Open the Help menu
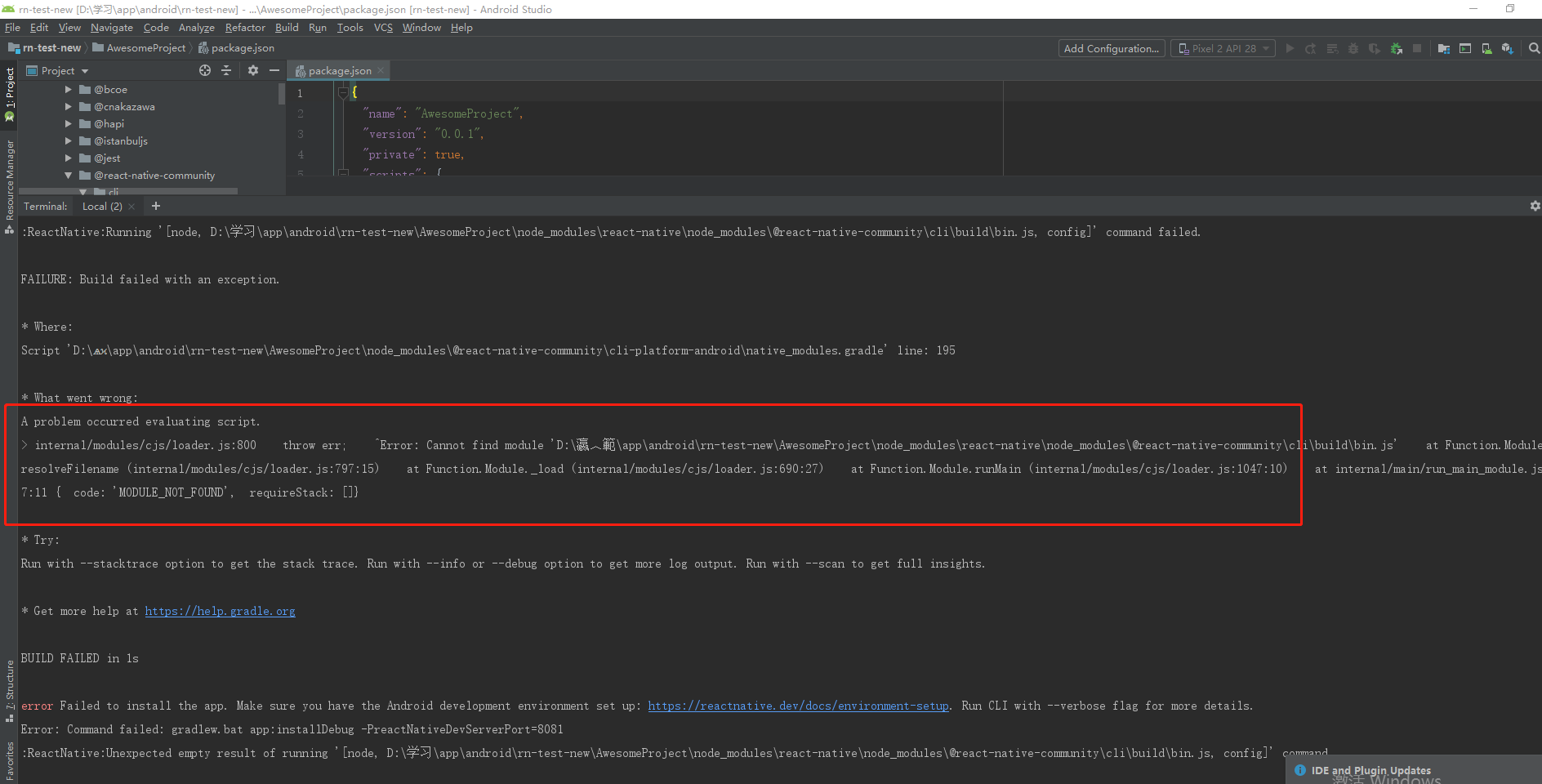1542x784 pixels. coord(461,28)
